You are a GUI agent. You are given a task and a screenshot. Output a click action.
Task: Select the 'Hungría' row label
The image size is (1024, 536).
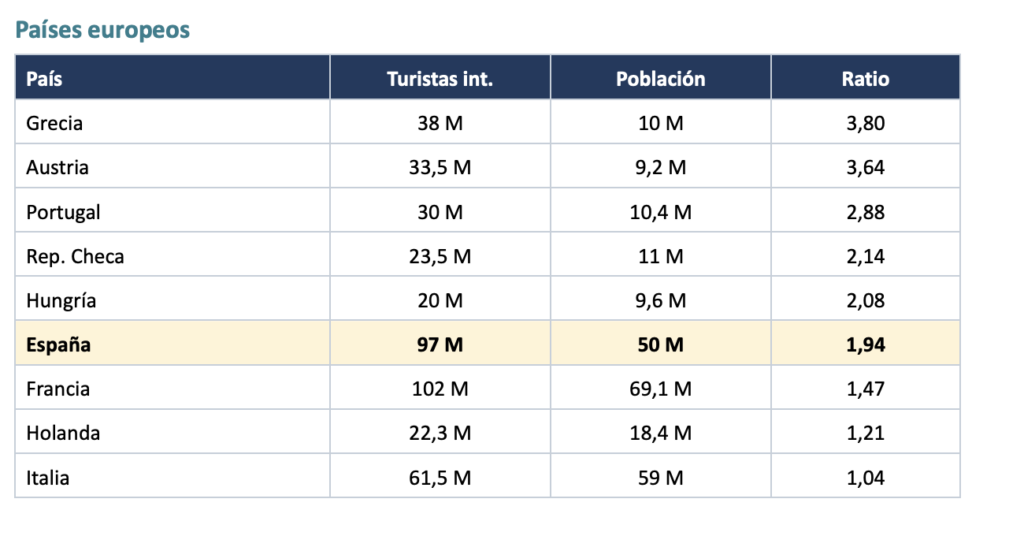click(x=172, y=300)
